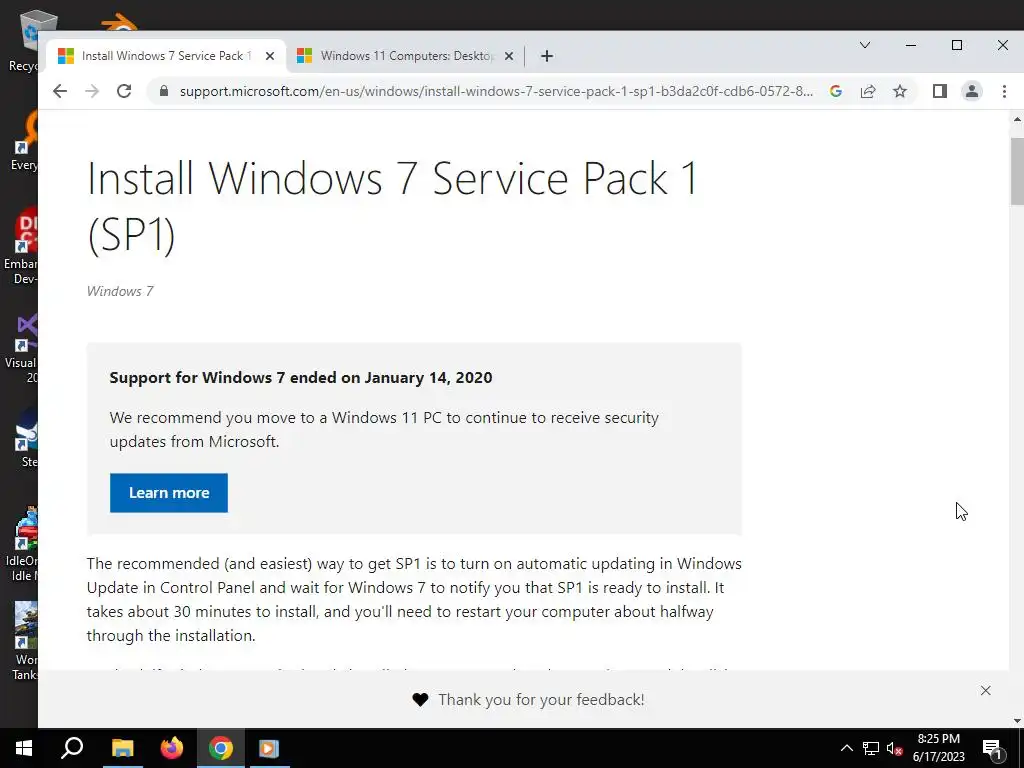Expand the tab search chevron
This screenshot has width=1024, height=768.
(865, 45)
